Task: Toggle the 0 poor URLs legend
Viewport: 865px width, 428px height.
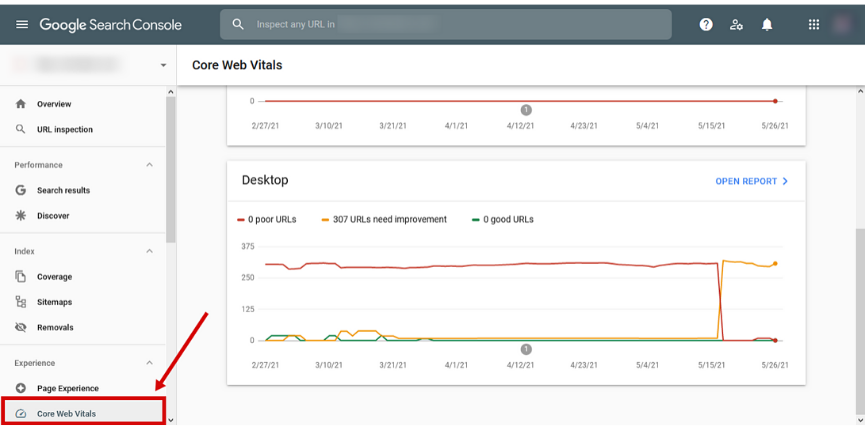Action: pos(266,219)
